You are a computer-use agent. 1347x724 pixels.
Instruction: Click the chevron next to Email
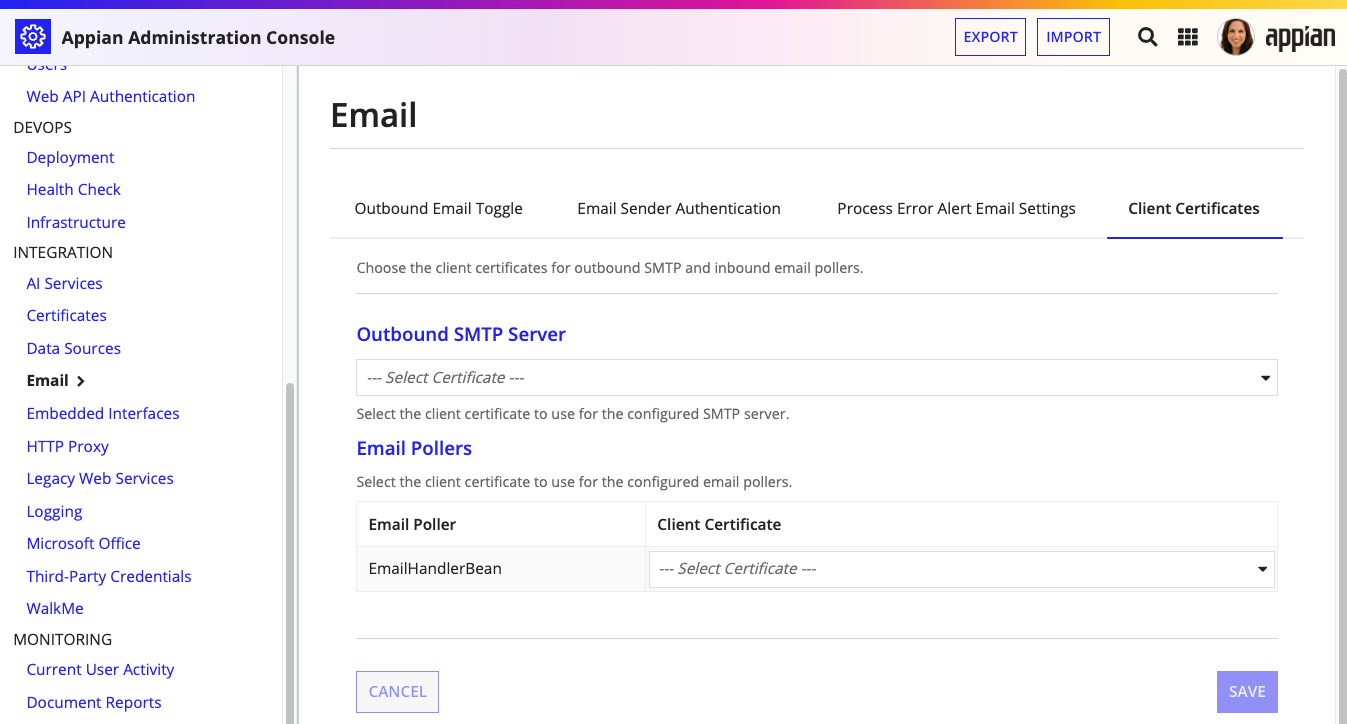[x=81, y=381]
